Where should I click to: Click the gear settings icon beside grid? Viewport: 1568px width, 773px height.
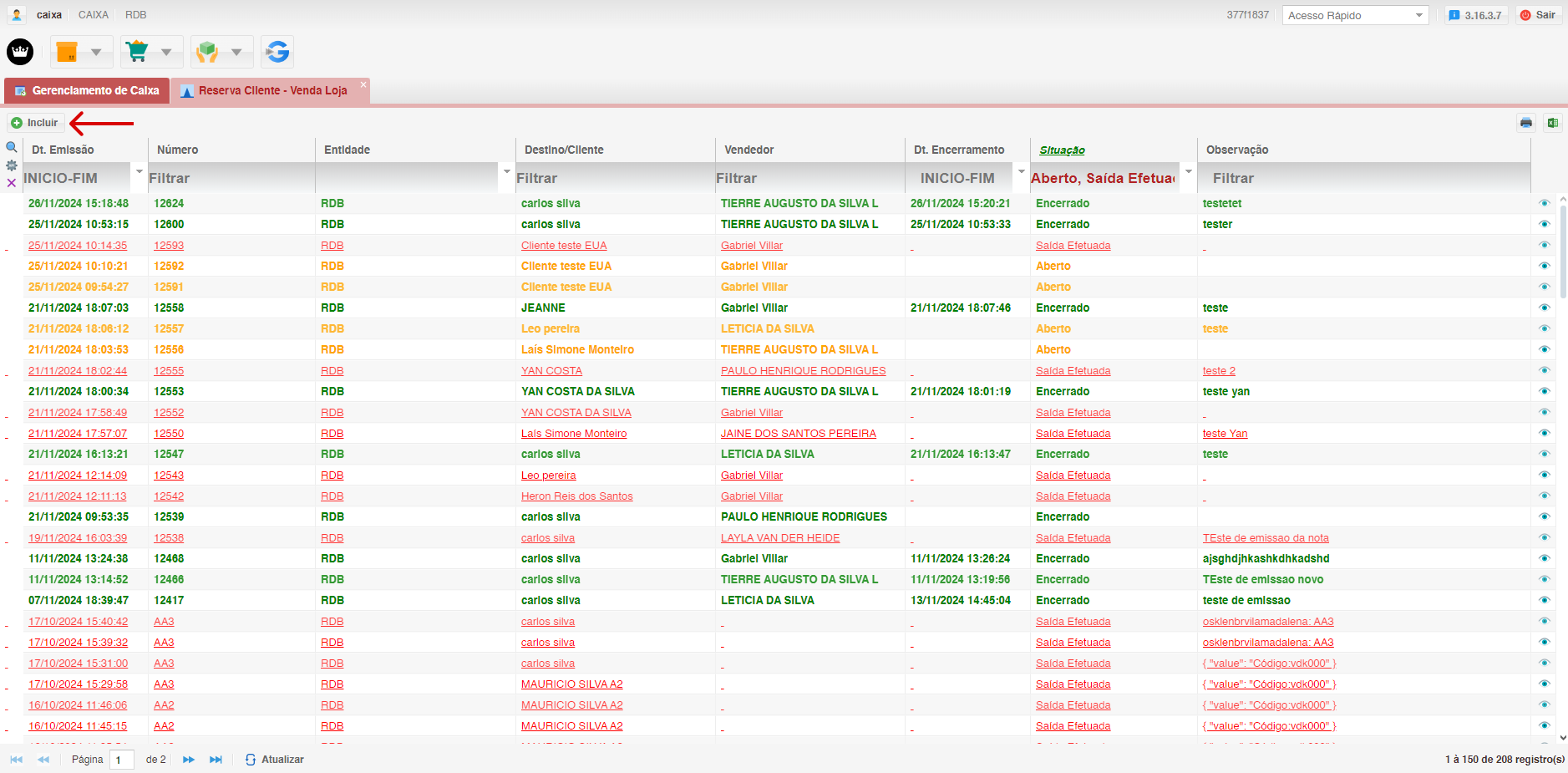[12, 165]
